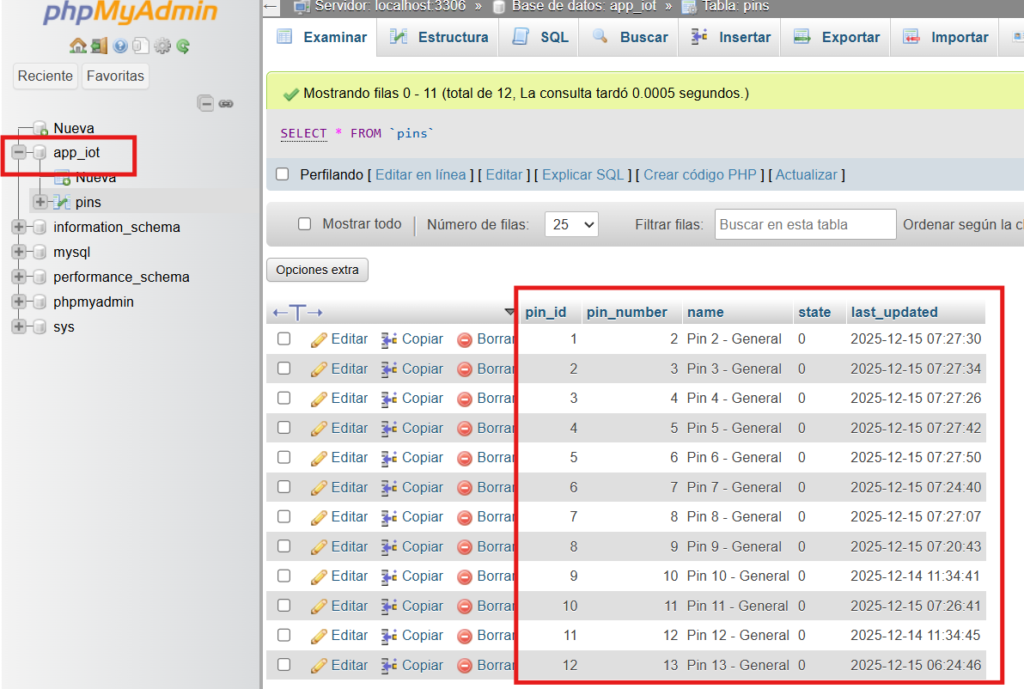Expand the mysql database tree node
The width and height of the screenshot is (1024, 689).
click(x=19, y=252)
